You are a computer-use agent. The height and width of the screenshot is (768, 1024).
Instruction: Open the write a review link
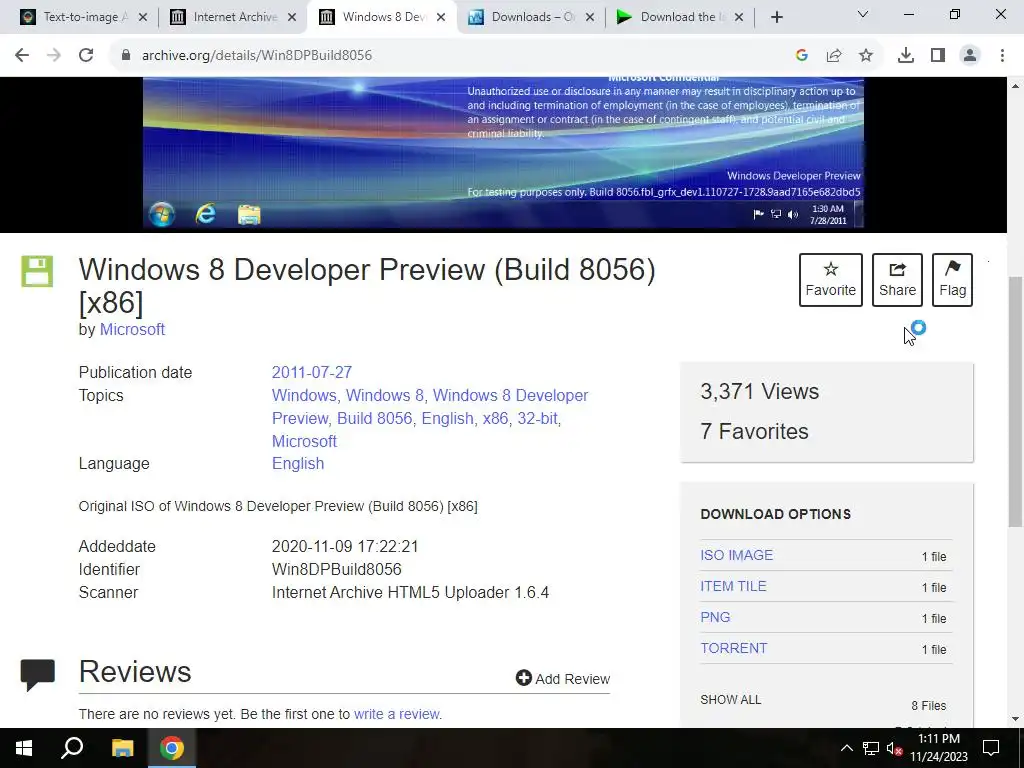click(396, 714)
